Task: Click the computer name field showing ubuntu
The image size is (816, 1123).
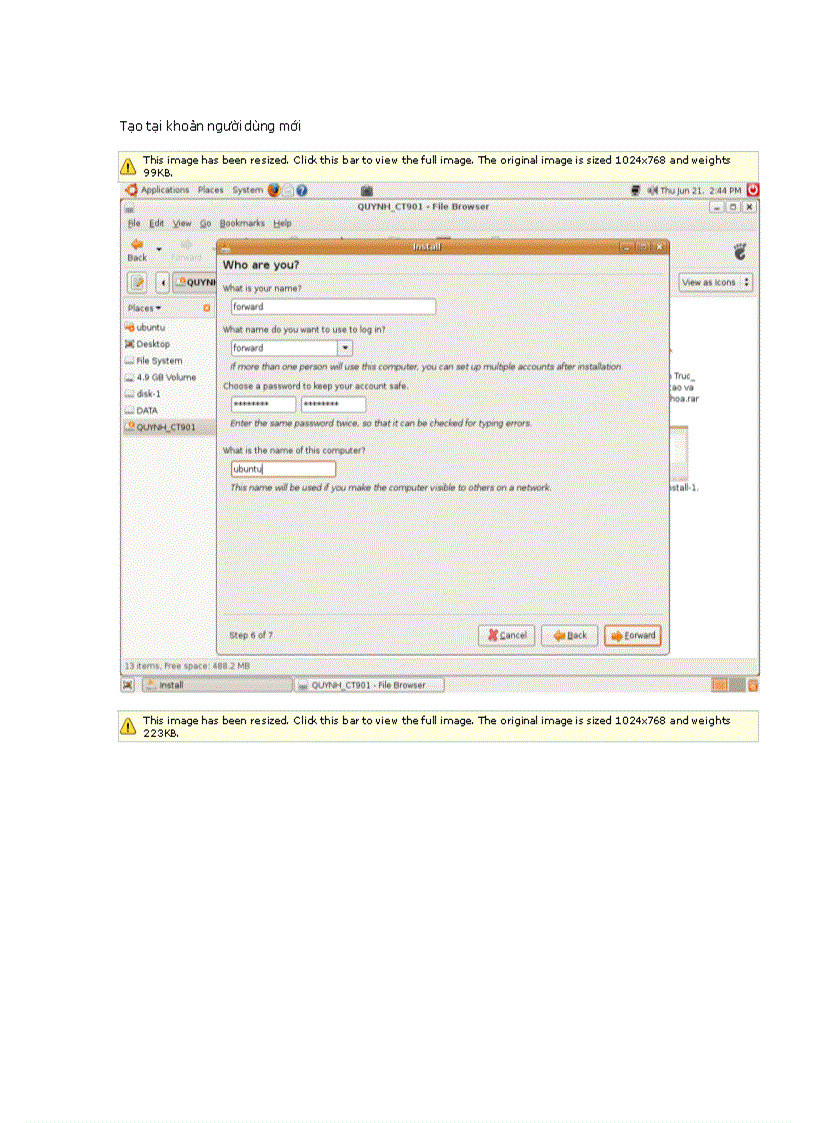Action: click(x=283, y=468)
